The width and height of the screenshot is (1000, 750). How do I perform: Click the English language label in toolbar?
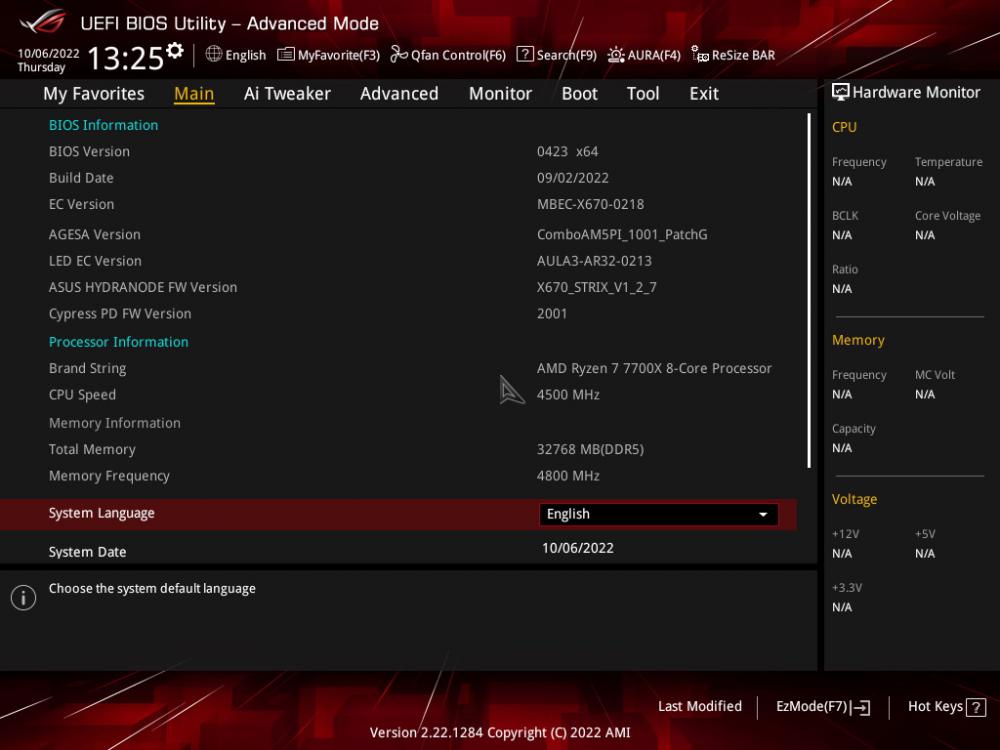246,55
